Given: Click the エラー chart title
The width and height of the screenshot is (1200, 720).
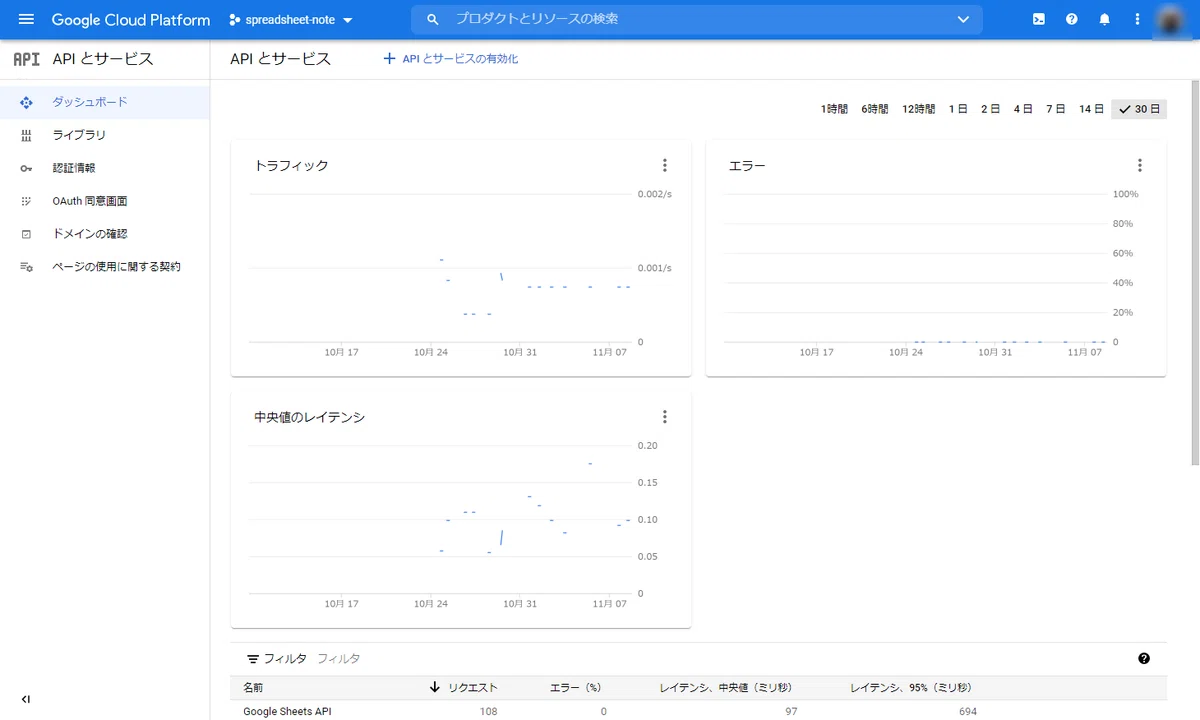Looking at the screenshot, I should (748, 166).
